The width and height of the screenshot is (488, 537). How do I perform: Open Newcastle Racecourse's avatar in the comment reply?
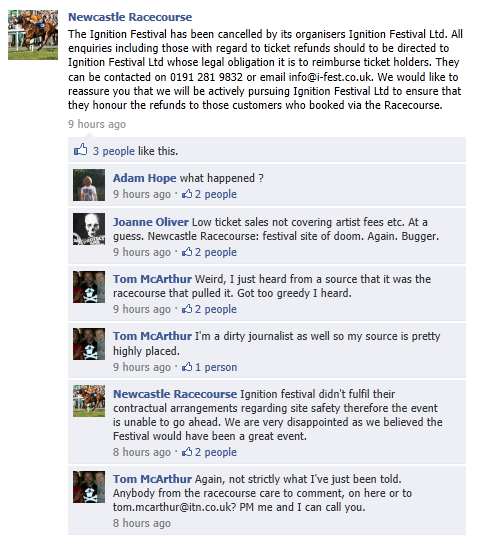(89, 401)
